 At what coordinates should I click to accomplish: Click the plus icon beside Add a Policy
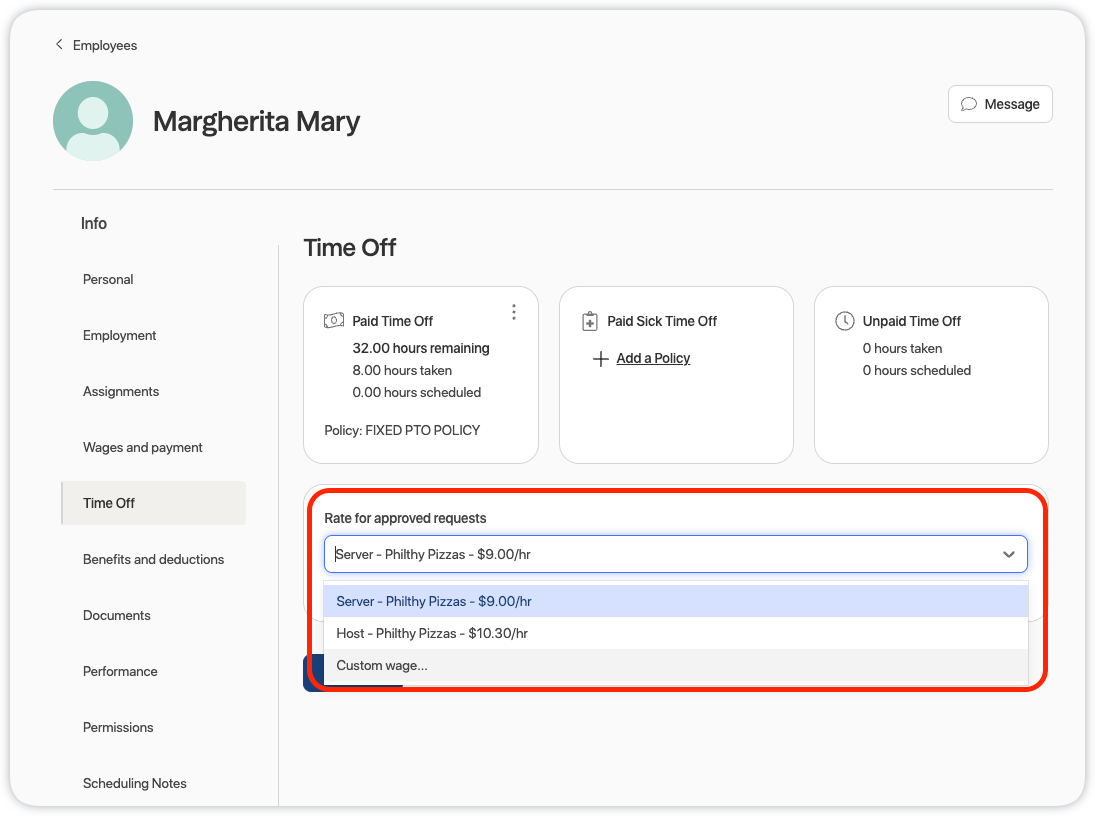click(600, 359)
